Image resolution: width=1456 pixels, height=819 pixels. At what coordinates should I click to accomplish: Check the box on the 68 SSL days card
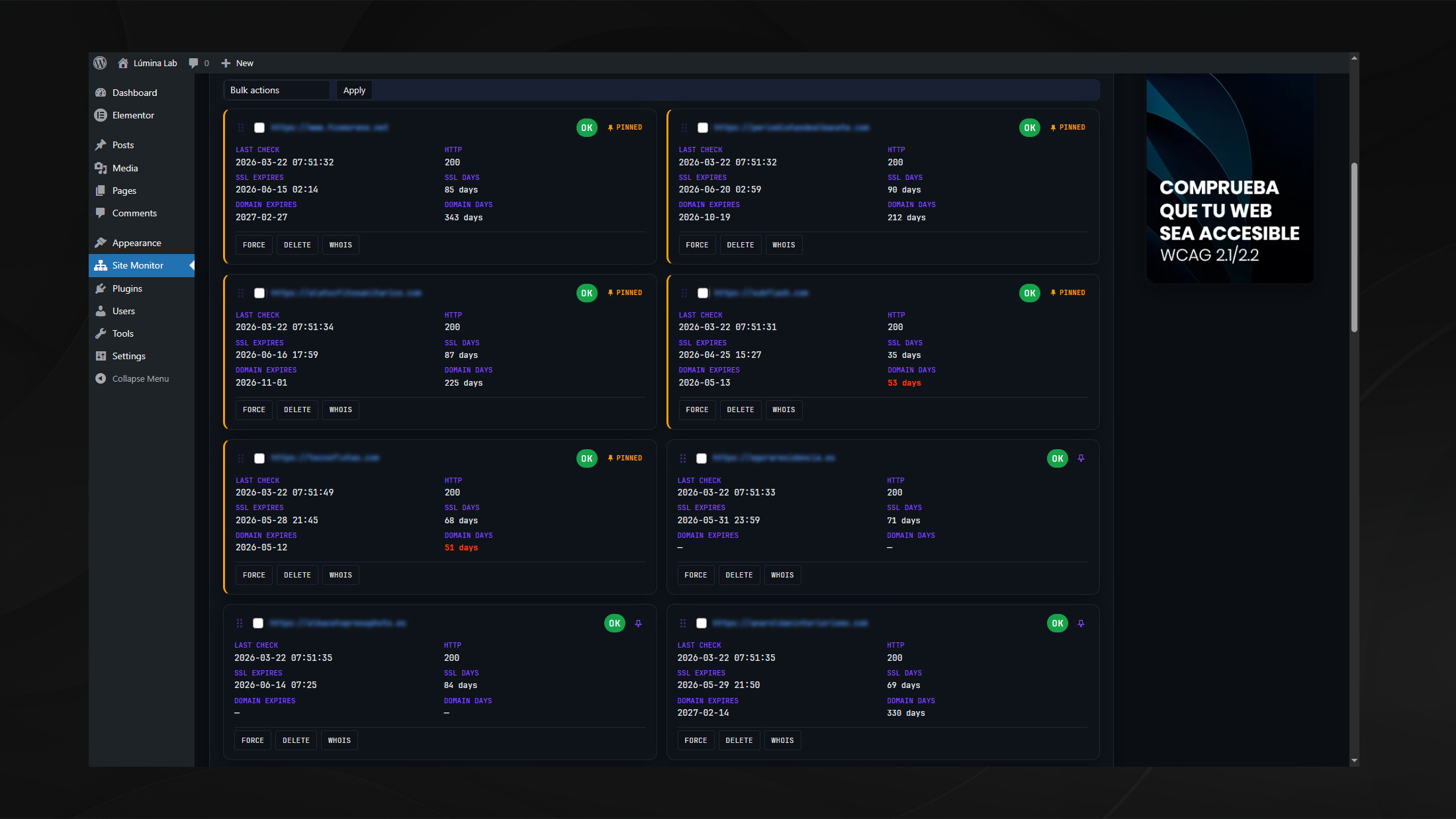coord(259,458)
